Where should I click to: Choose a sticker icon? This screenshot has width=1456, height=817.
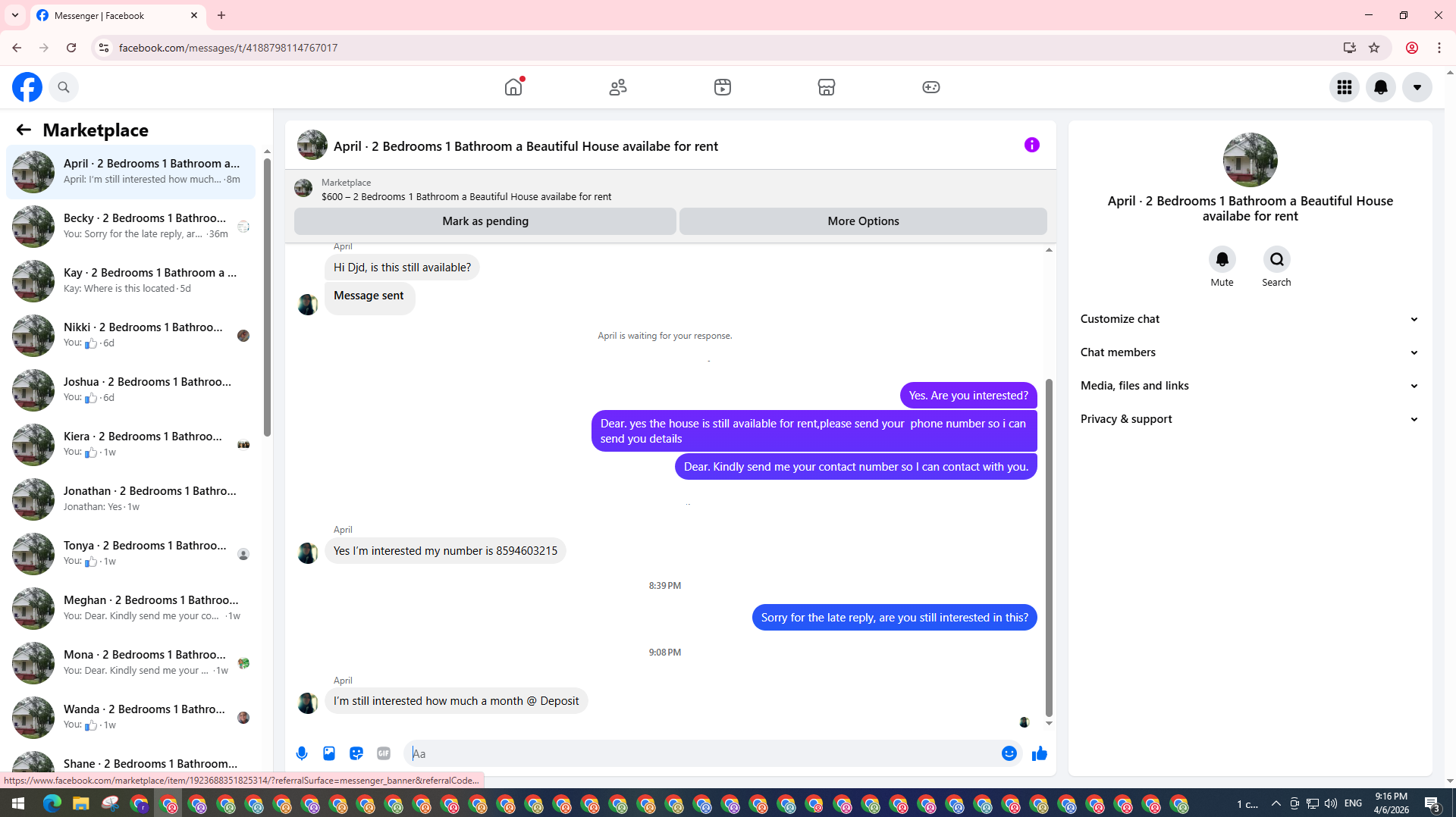pyautogui.click(x=356, y=753)
